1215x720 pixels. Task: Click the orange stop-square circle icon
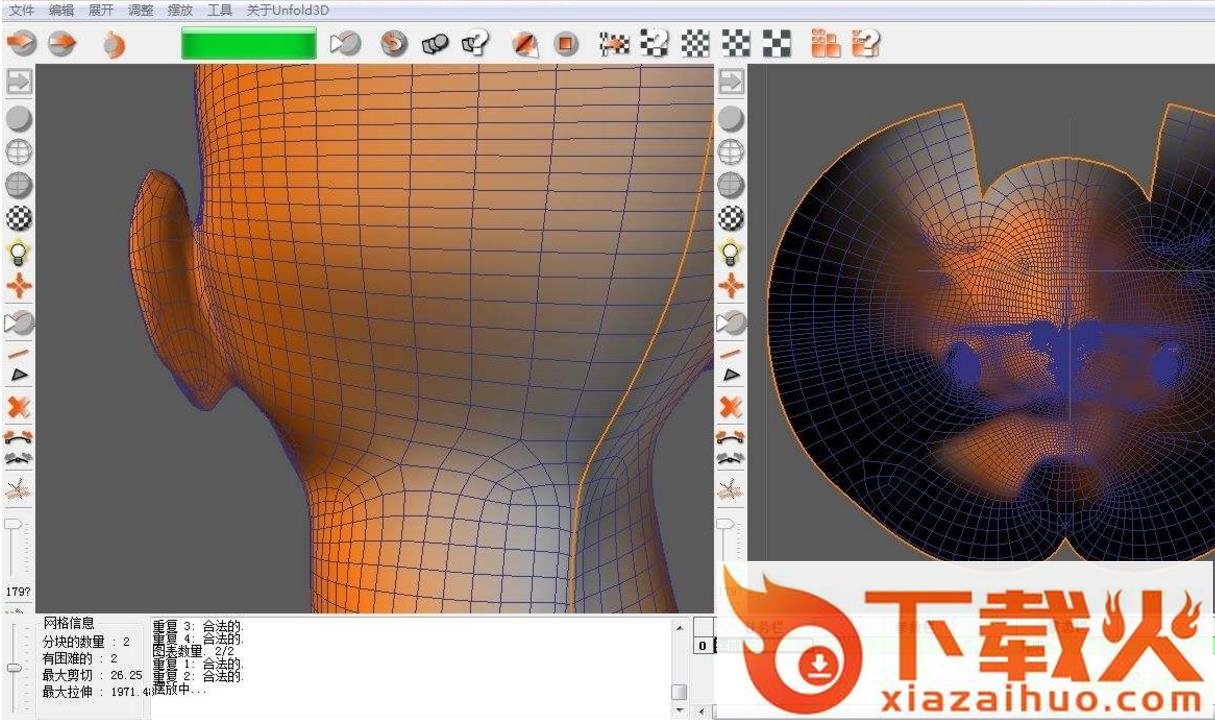566,43
